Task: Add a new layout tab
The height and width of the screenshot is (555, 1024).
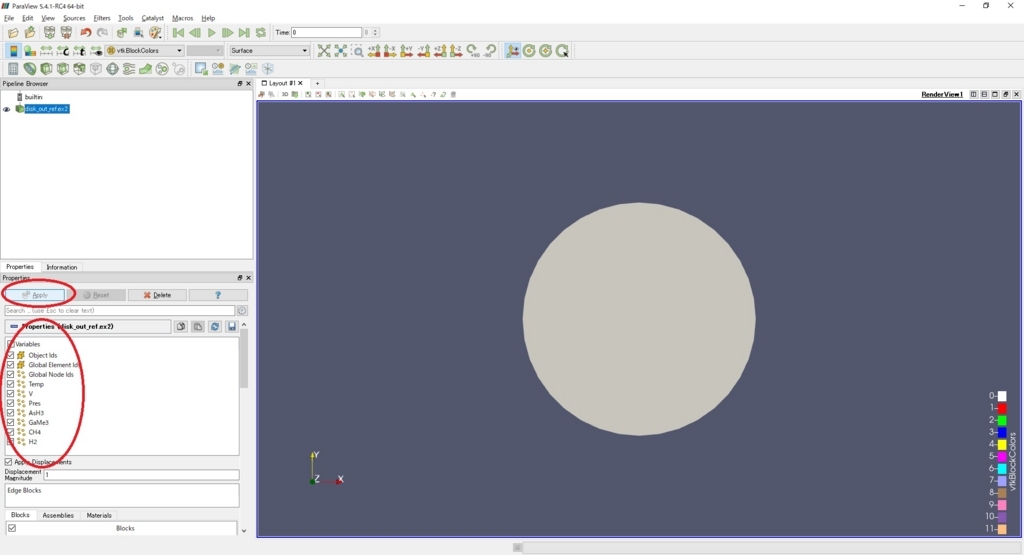Action: pos(317,84)
